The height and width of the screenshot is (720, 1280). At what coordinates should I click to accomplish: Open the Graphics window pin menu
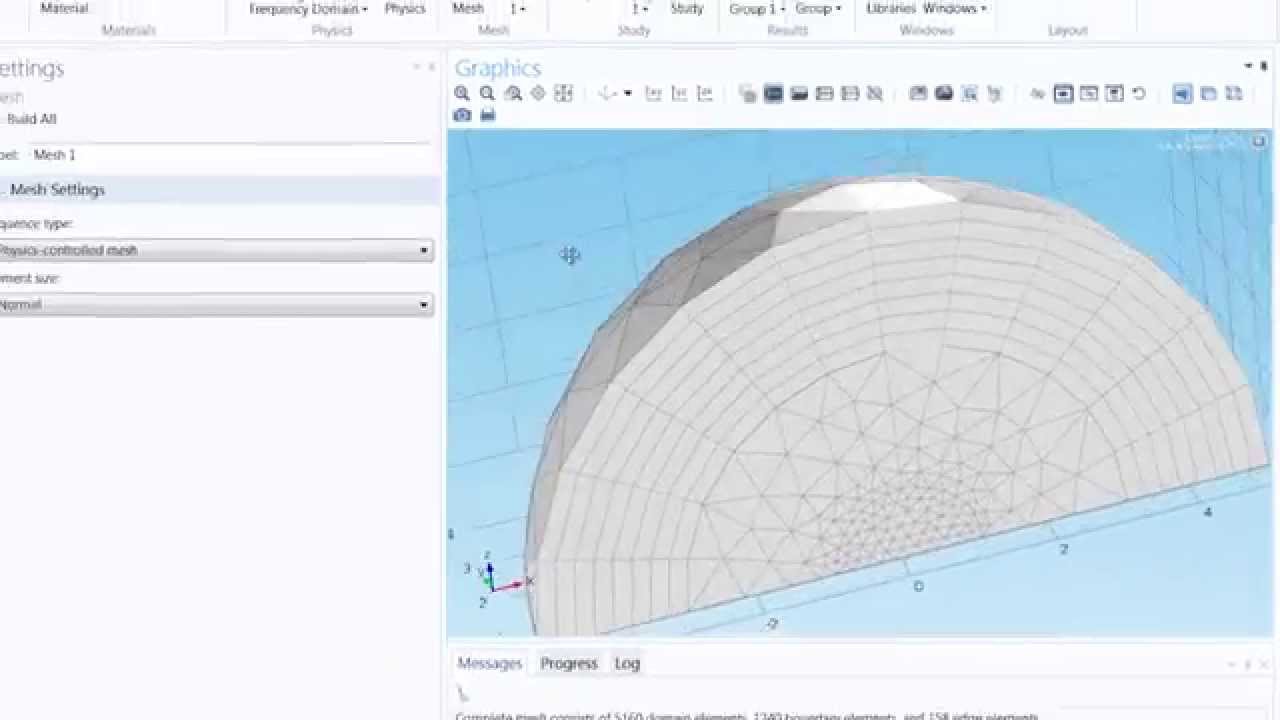point(1248,66)
